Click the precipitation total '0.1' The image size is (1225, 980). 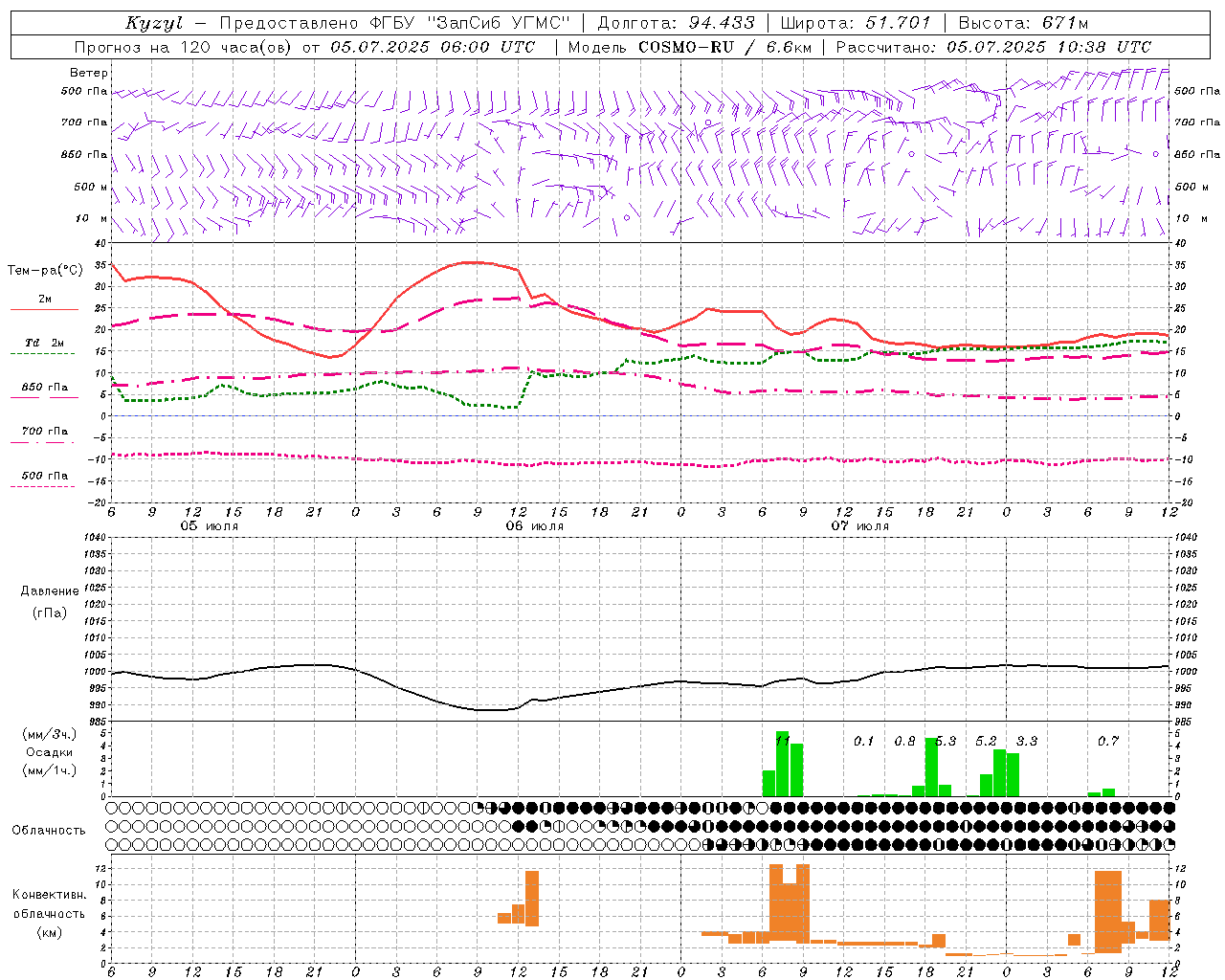864,741
